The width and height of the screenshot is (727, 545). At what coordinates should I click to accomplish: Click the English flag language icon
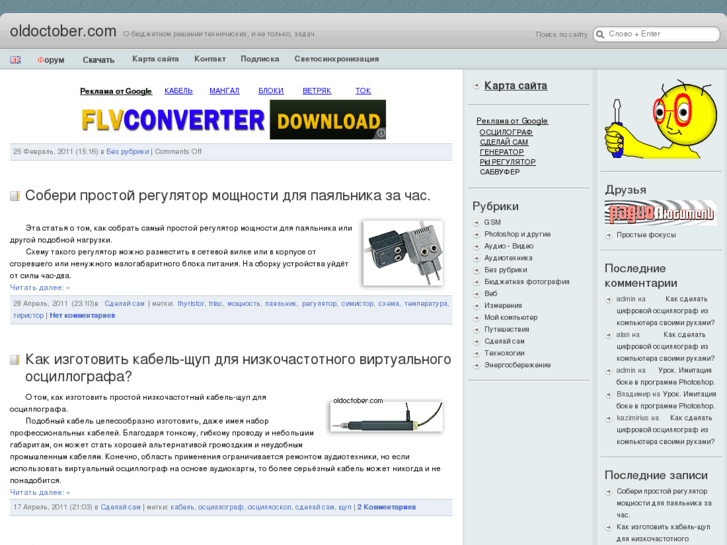pyautogui.click(x=15, y=60)
